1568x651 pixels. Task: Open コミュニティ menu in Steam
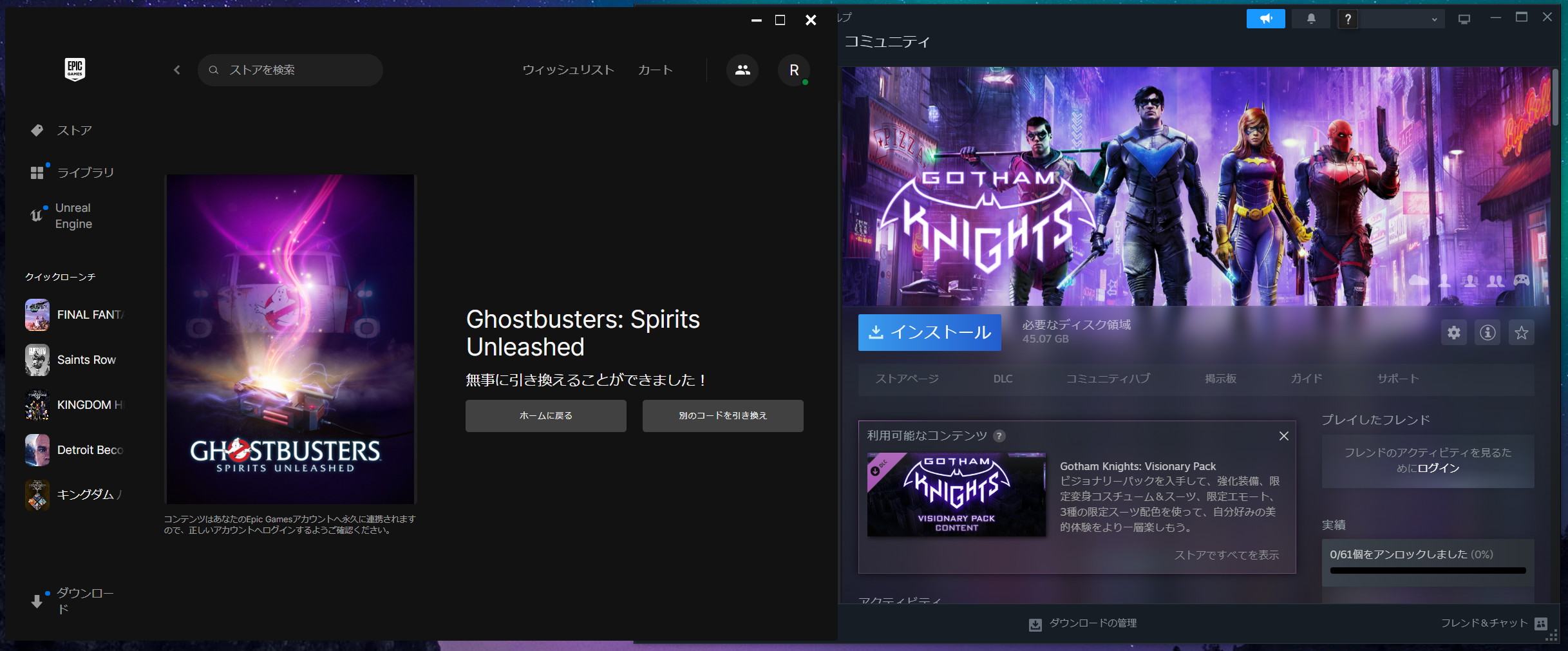887,42
